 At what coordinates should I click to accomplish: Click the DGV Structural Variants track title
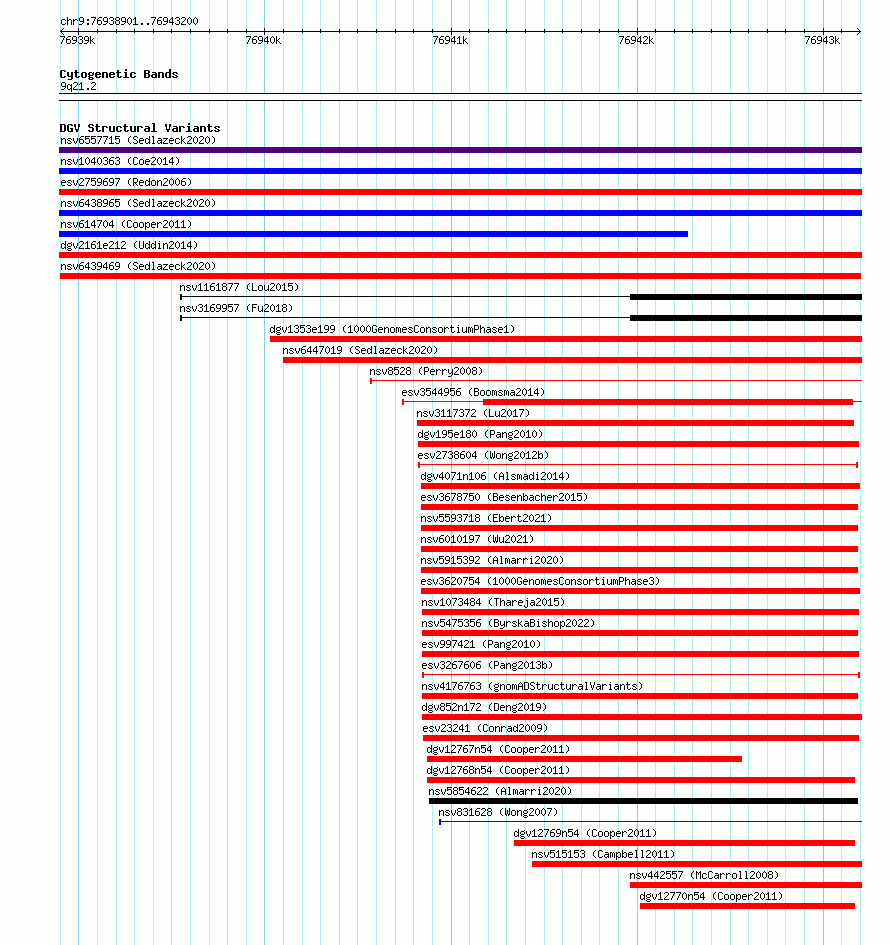click(x=140, y=128)
